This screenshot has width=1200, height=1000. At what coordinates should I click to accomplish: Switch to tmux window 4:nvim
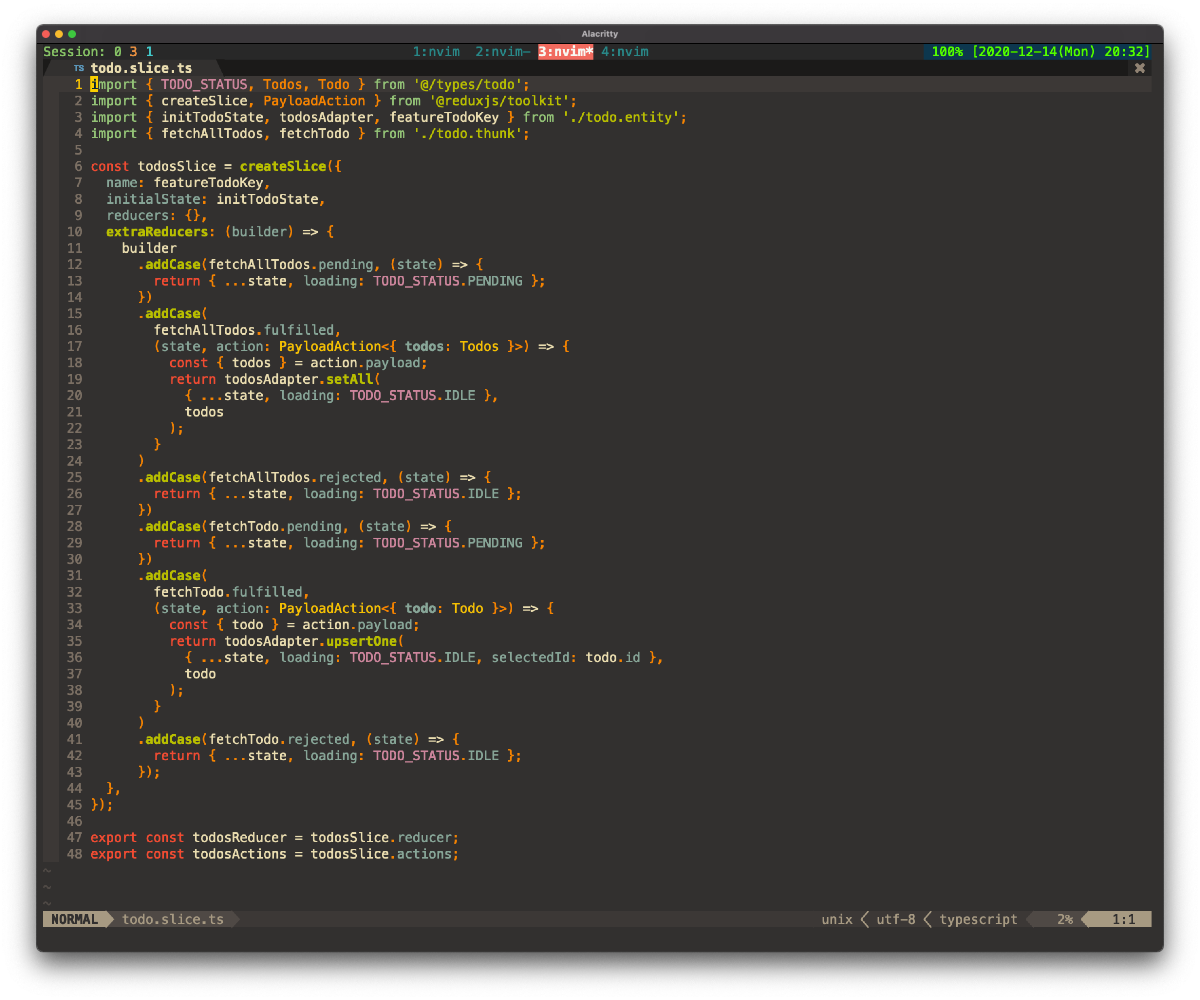[625, 52]
